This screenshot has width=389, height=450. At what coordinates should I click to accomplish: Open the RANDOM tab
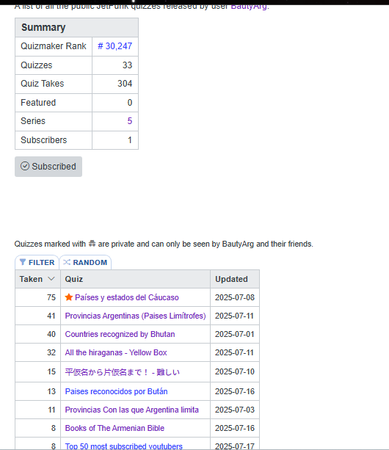[x=85, y=262]
